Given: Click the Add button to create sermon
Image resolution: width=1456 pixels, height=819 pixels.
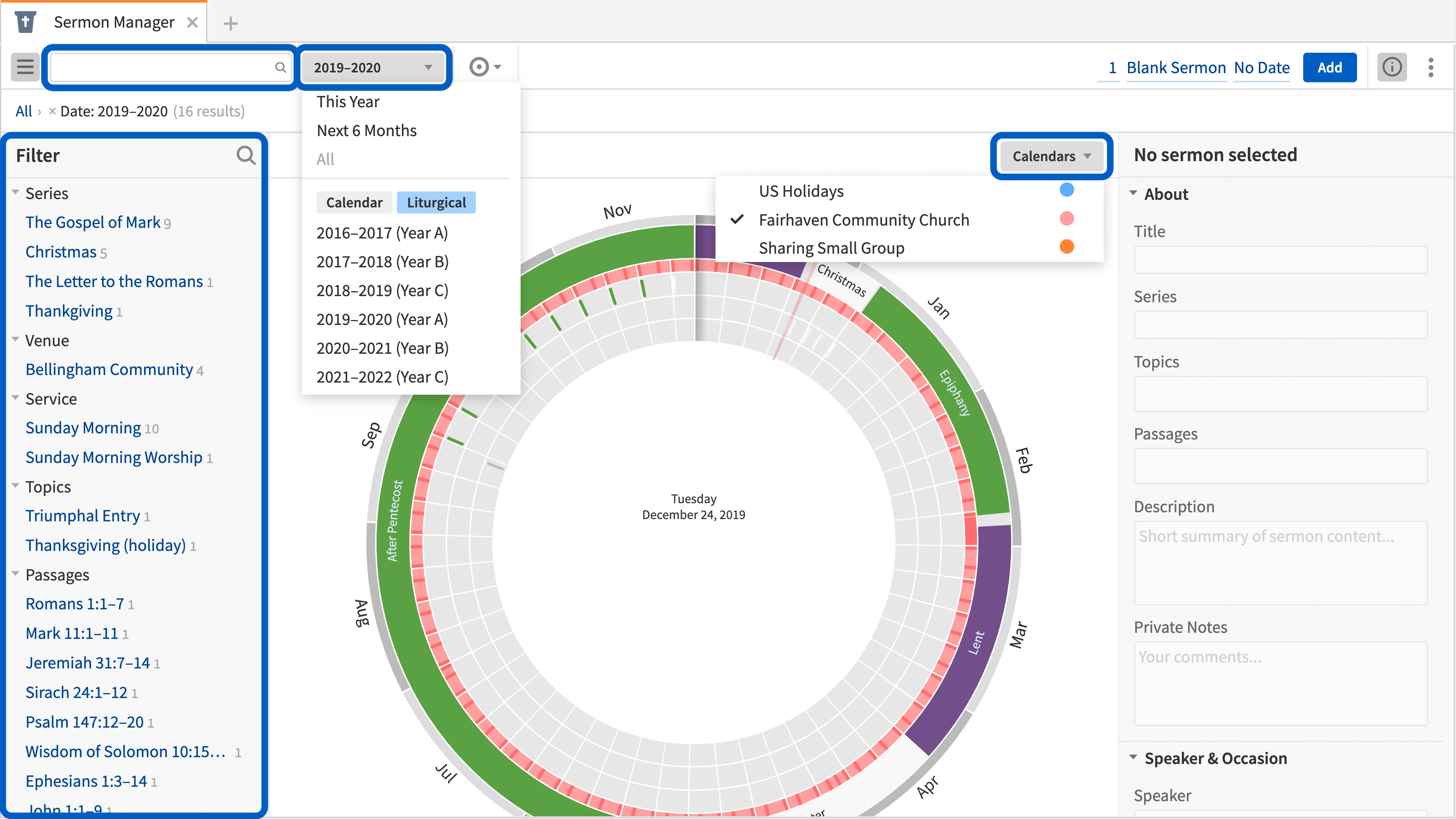Looking at the screenshot, I should click(x=1329, y=67).
